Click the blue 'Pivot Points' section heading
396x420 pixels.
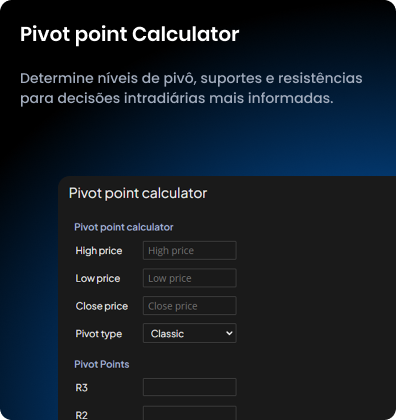point(102,364)
